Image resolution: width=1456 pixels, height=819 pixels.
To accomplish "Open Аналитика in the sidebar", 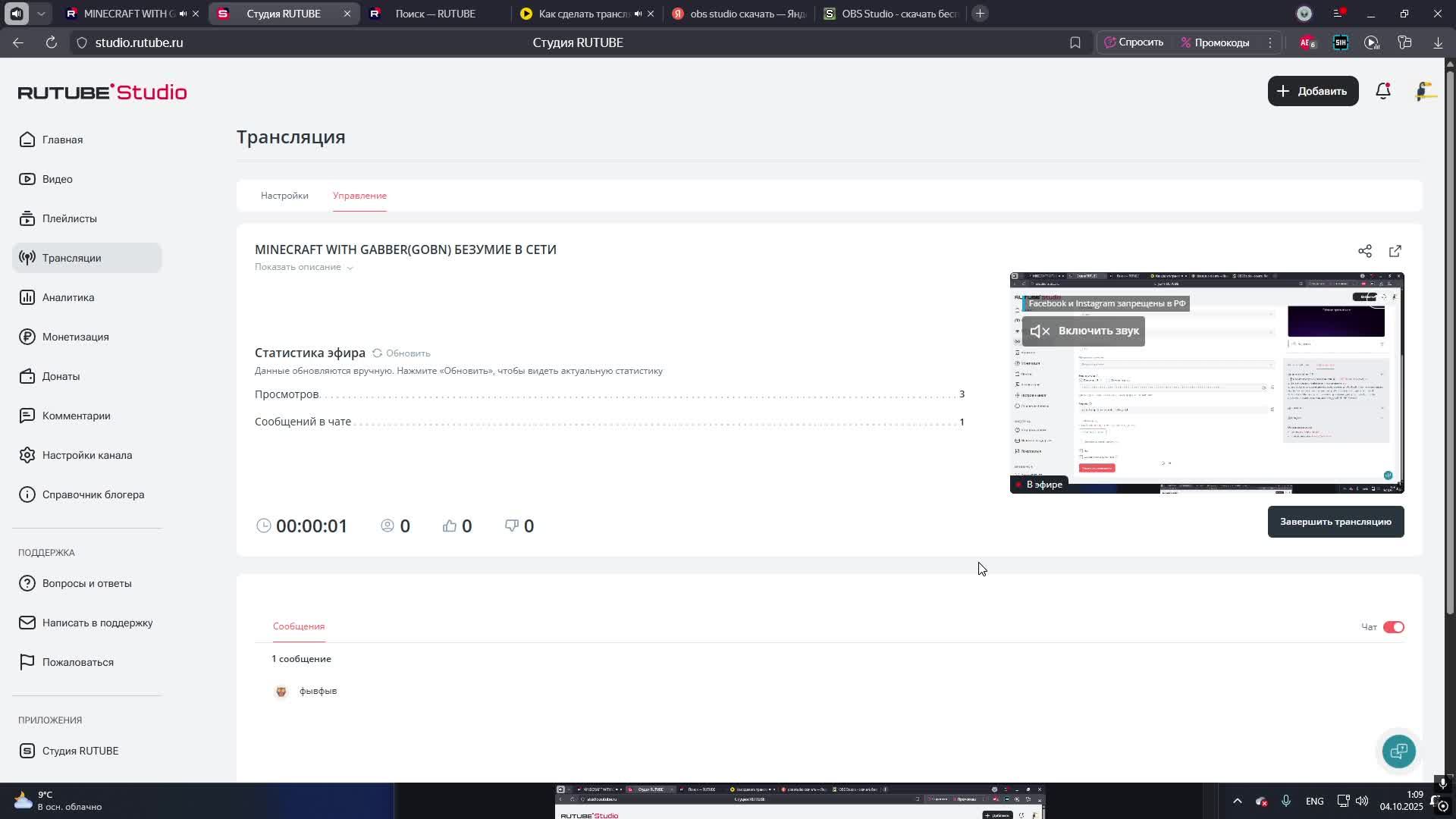I will point(68,297).
